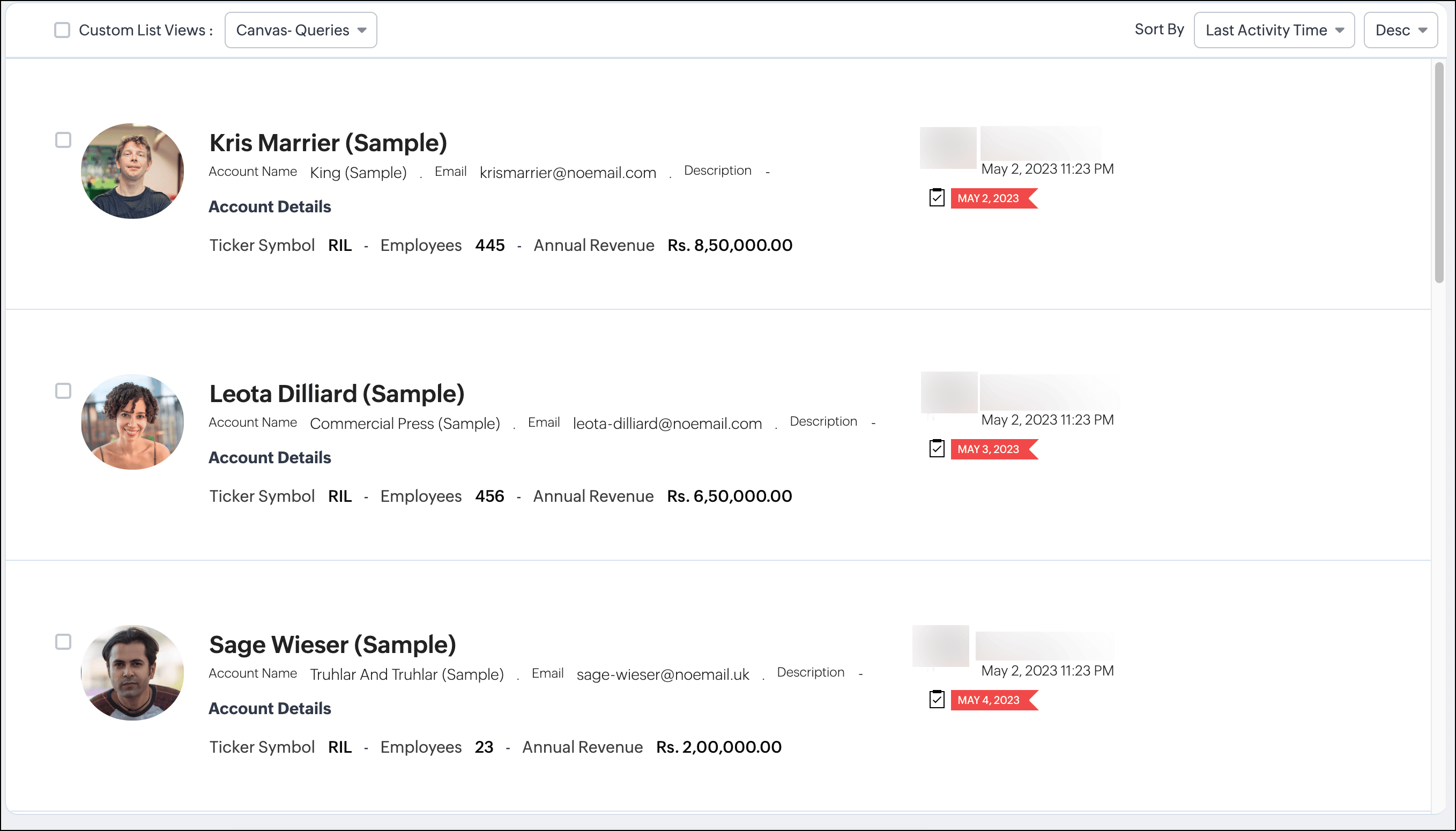Click the task icon beside MAY 3, 2023
This screenshot has width=1456, height=831.
point(937,449)
